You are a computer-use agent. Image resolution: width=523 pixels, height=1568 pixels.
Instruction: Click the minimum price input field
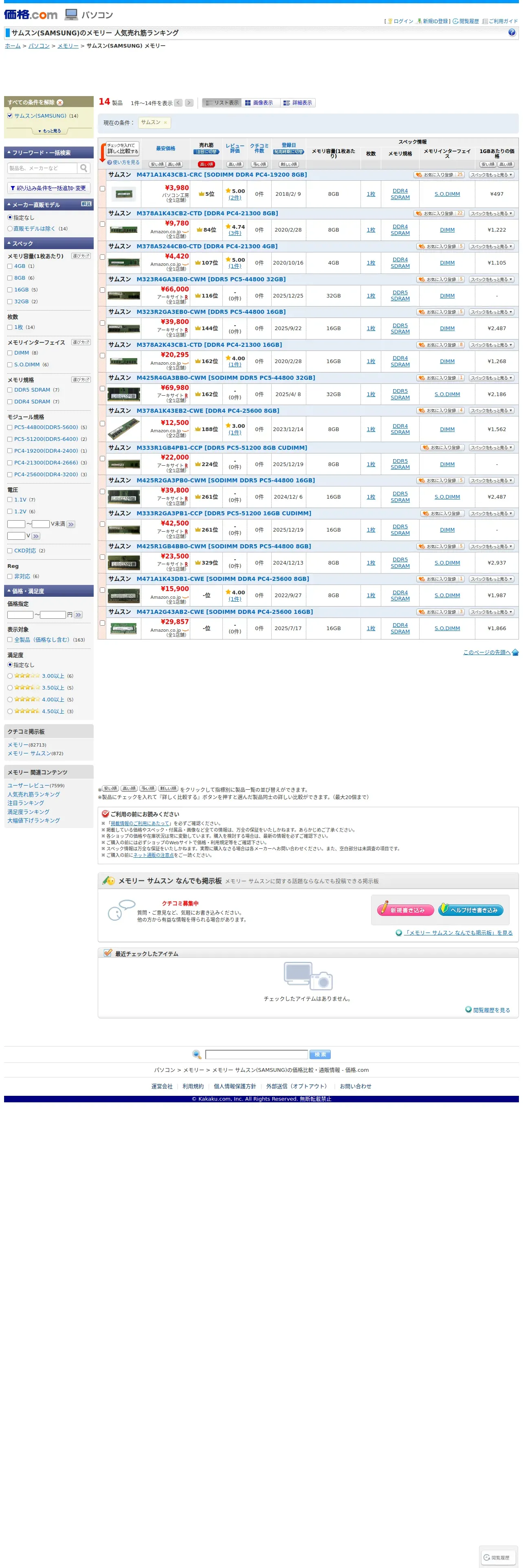(20, 615)
